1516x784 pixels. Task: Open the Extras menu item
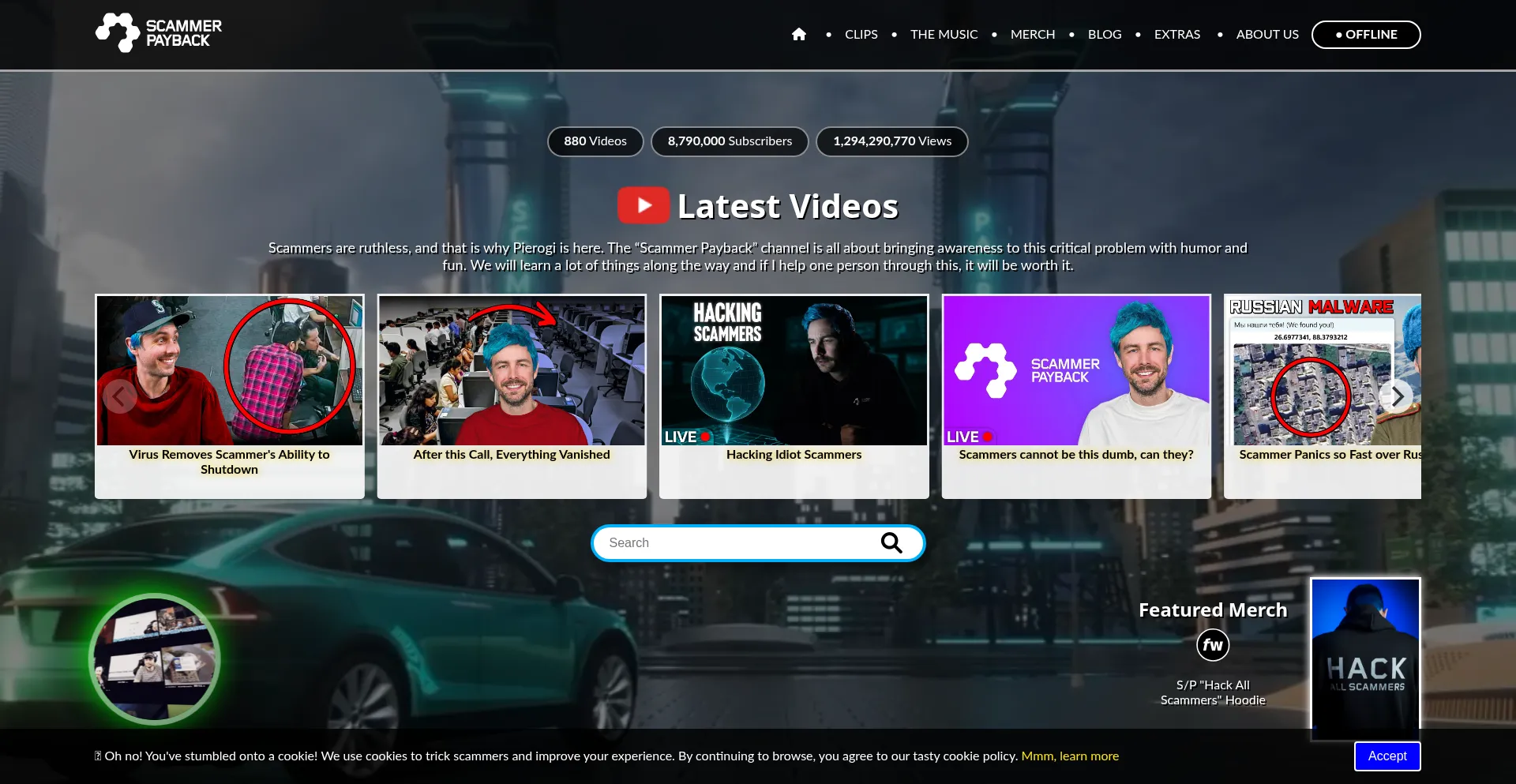[1176, 35]
